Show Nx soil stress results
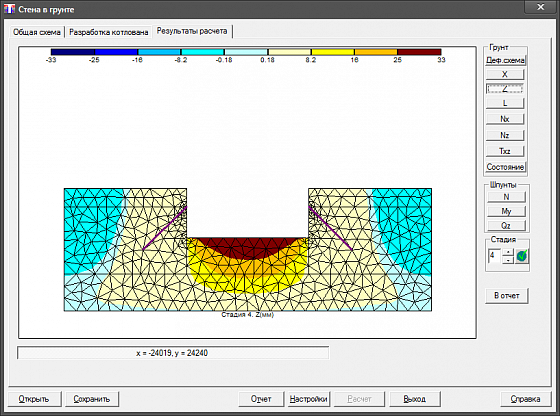Viewport: 560px width, 416px height. [505, 119]
